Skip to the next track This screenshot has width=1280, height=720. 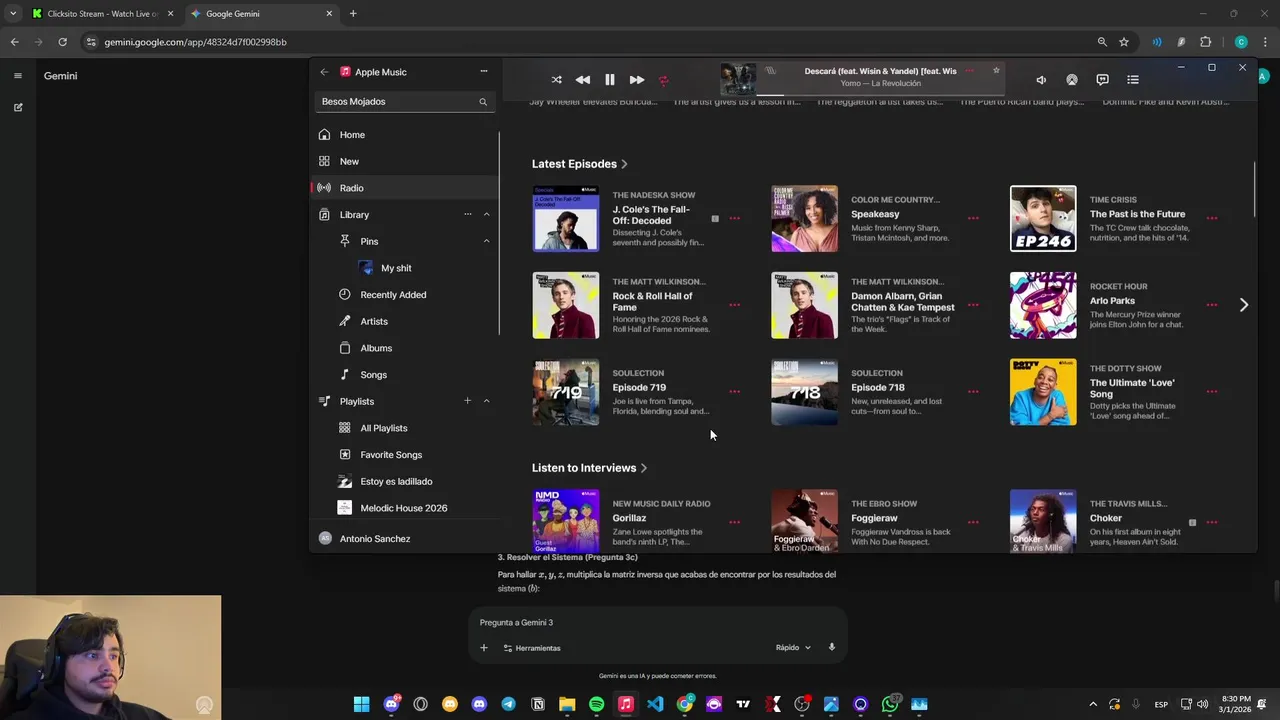click(x=637, y=80)
